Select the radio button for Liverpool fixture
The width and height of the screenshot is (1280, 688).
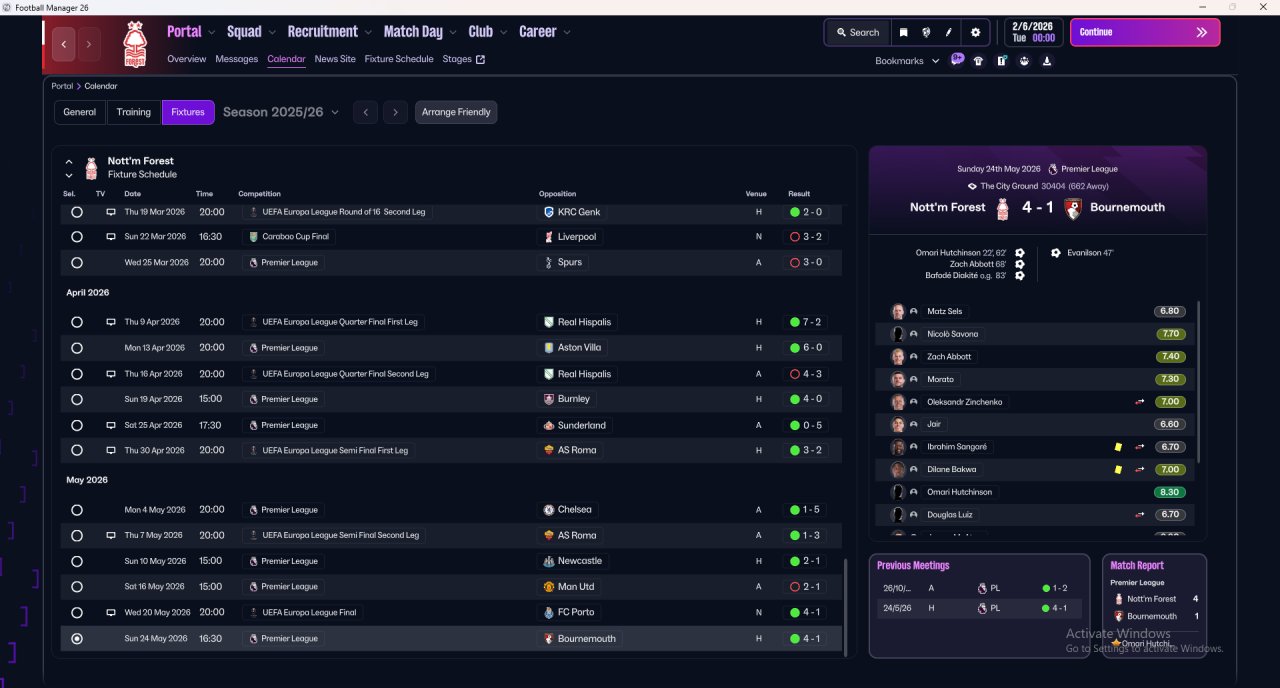click(77, 237)
